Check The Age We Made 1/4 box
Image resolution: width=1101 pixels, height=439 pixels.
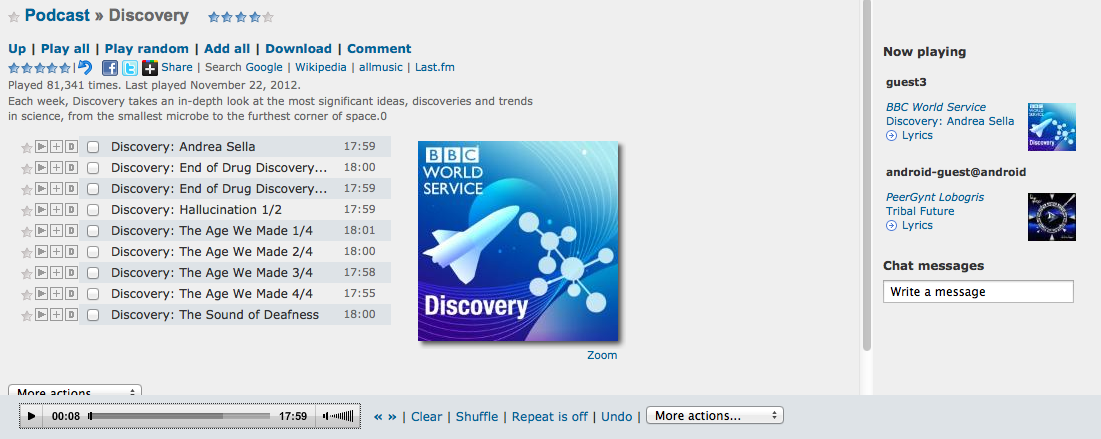[x=93, y=231]
